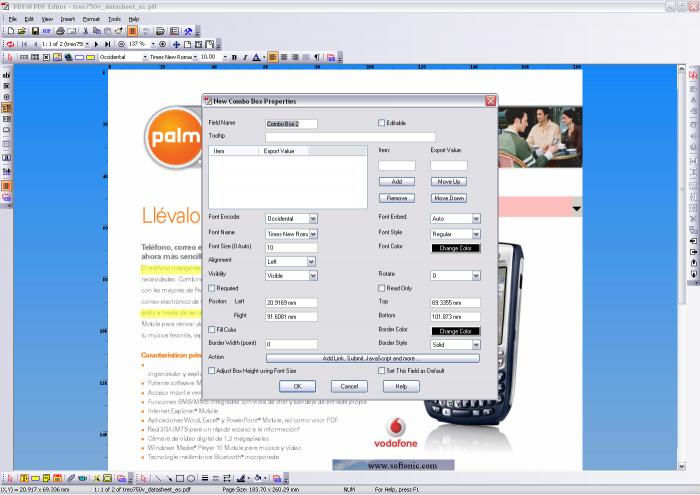Open the Alignment dropdown
The image size is (700, 495).
click(311, 262)
